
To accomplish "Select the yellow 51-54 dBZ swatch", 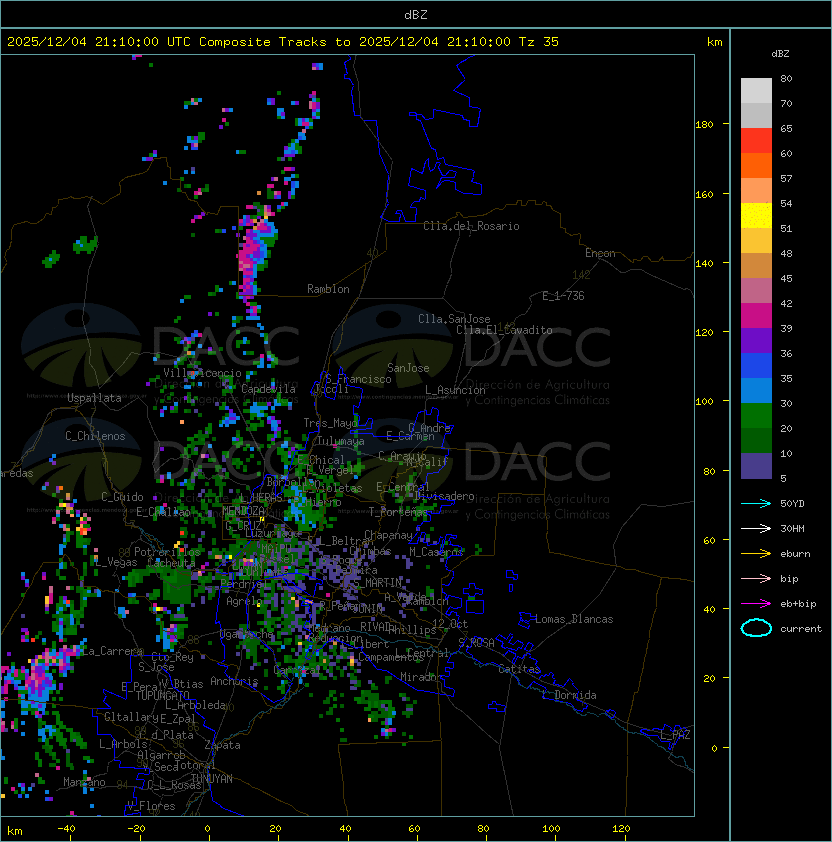I will coord(756,216).
